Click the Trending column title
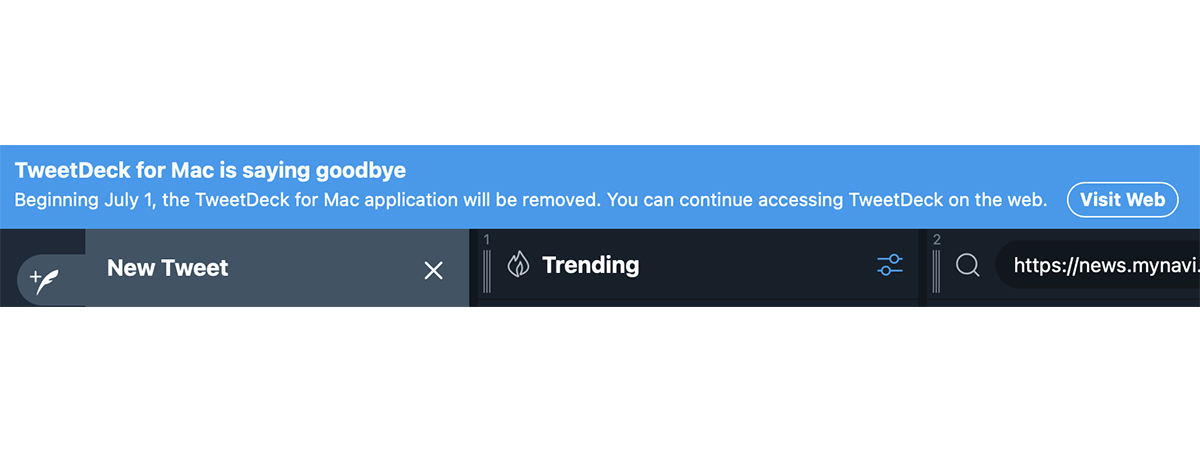Screen dimensions: 1200x450 [590, 265]
